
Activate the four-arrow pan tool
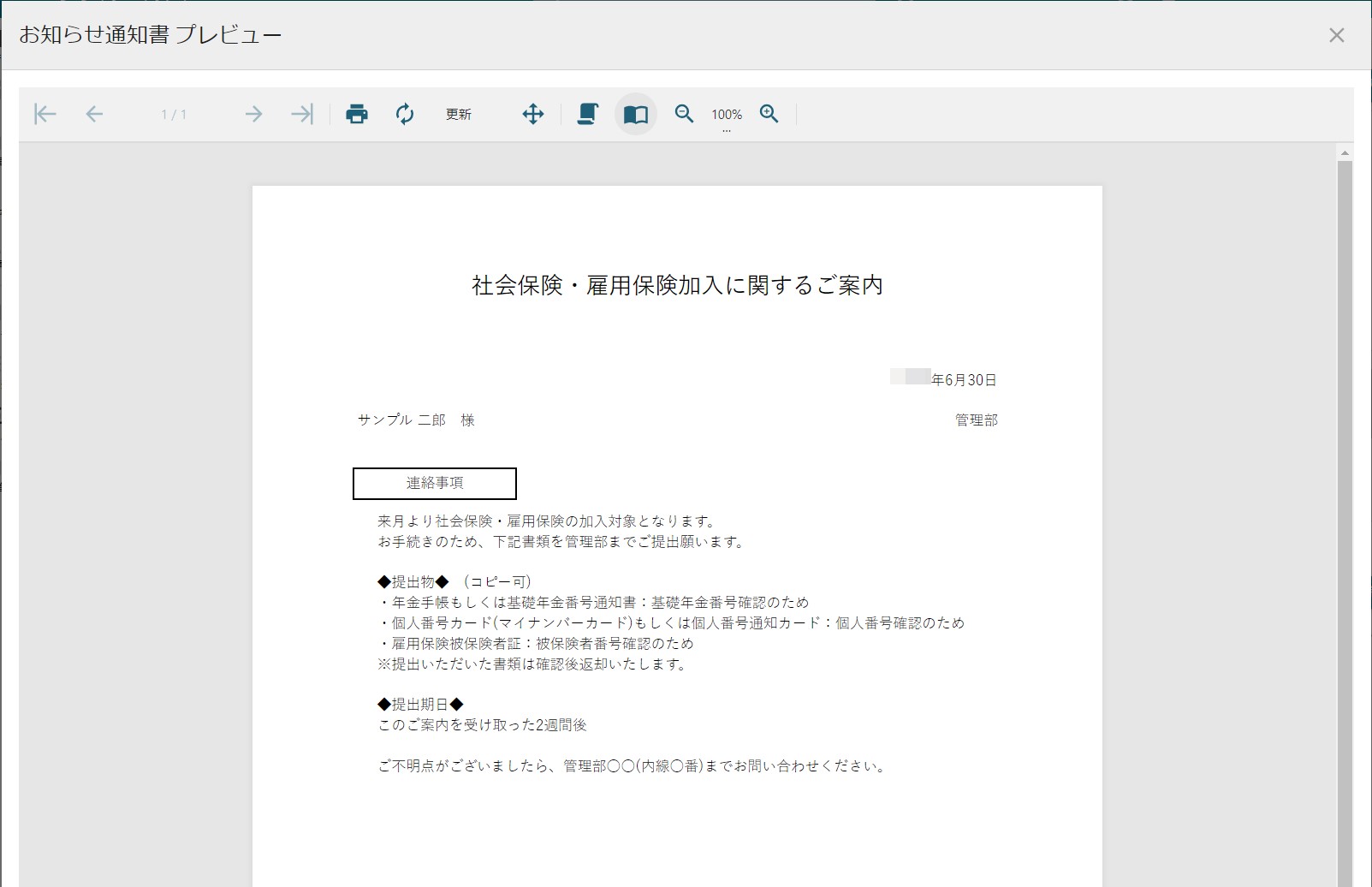coord(533,114)
